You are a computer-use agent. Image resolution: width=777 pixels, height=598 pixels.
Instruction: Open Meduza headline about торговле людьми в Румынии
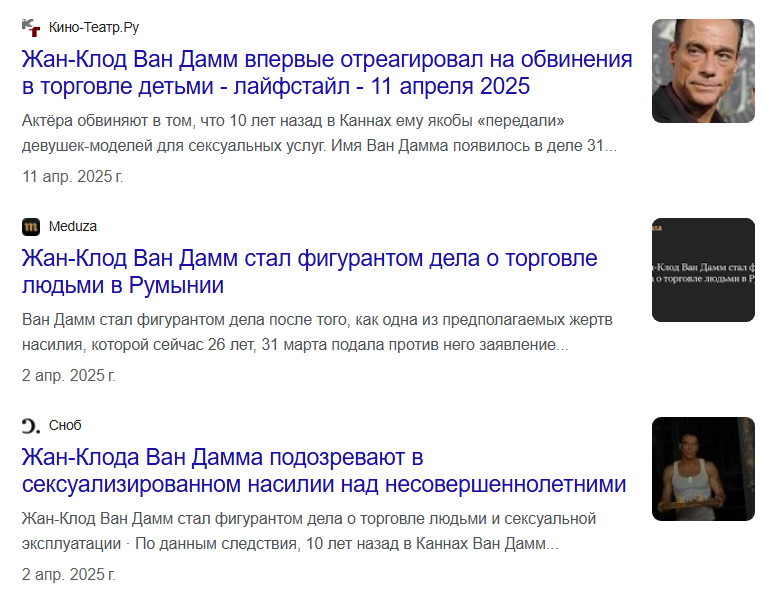click(310, 272)
